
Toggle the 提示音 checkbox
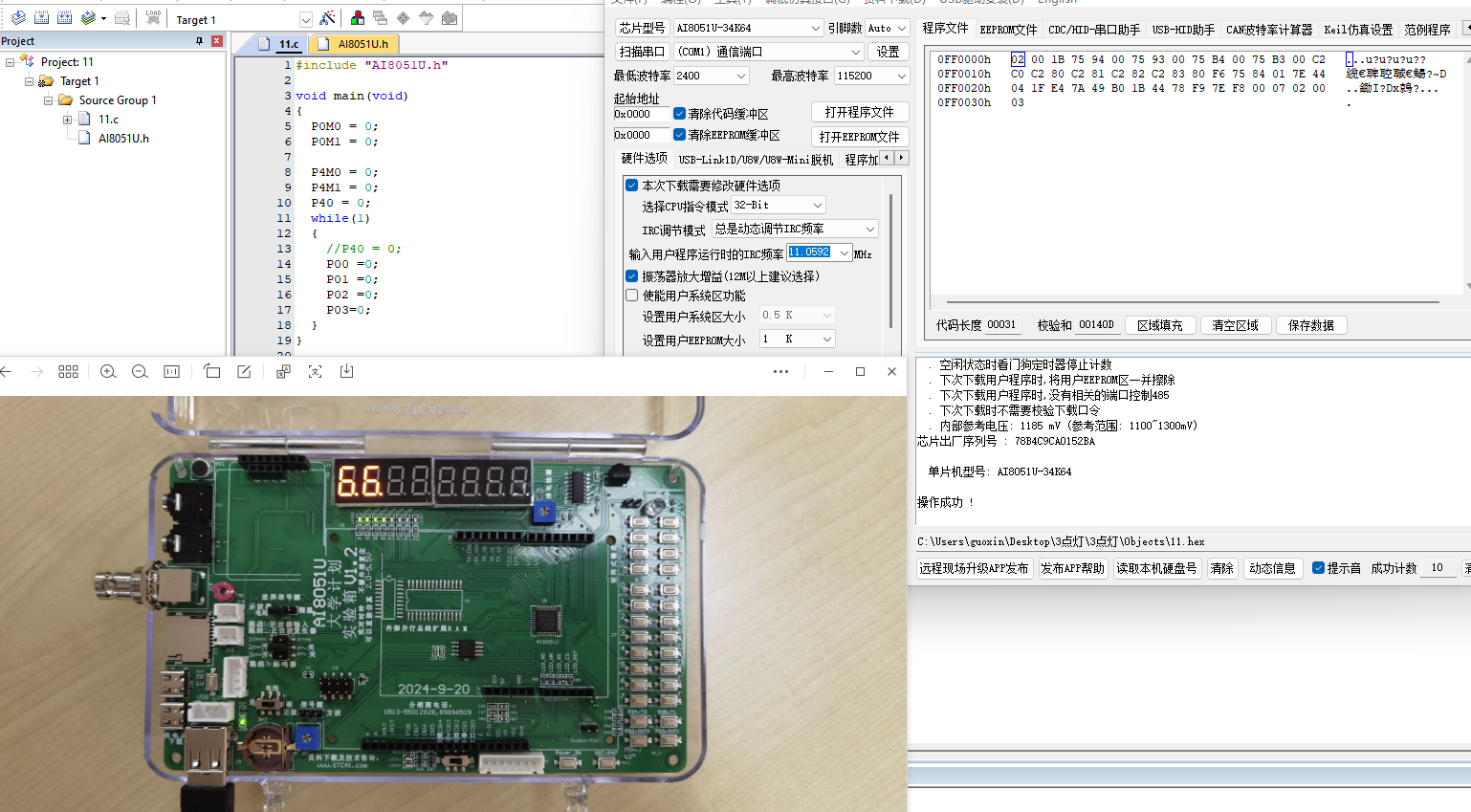(x=1318, y=568)
